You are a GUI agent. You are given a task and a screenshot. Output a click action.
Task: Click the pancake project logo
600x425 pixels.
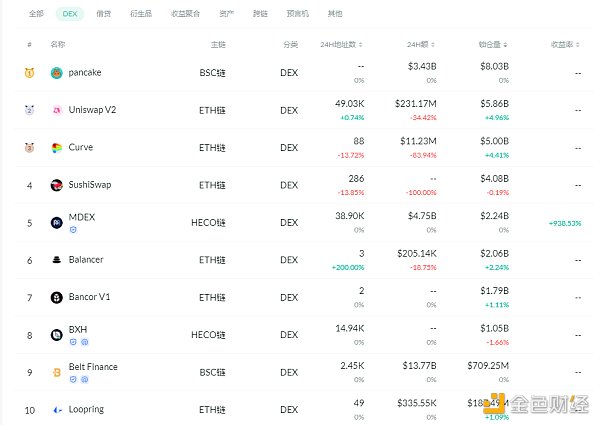pyautogui.click(x=57, y=73)
